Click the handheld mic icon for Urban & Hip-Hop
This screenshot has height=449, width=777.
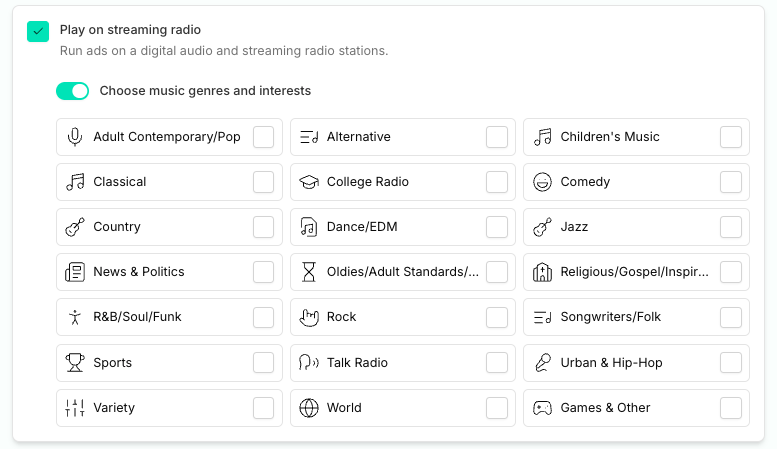click(543, 363)
